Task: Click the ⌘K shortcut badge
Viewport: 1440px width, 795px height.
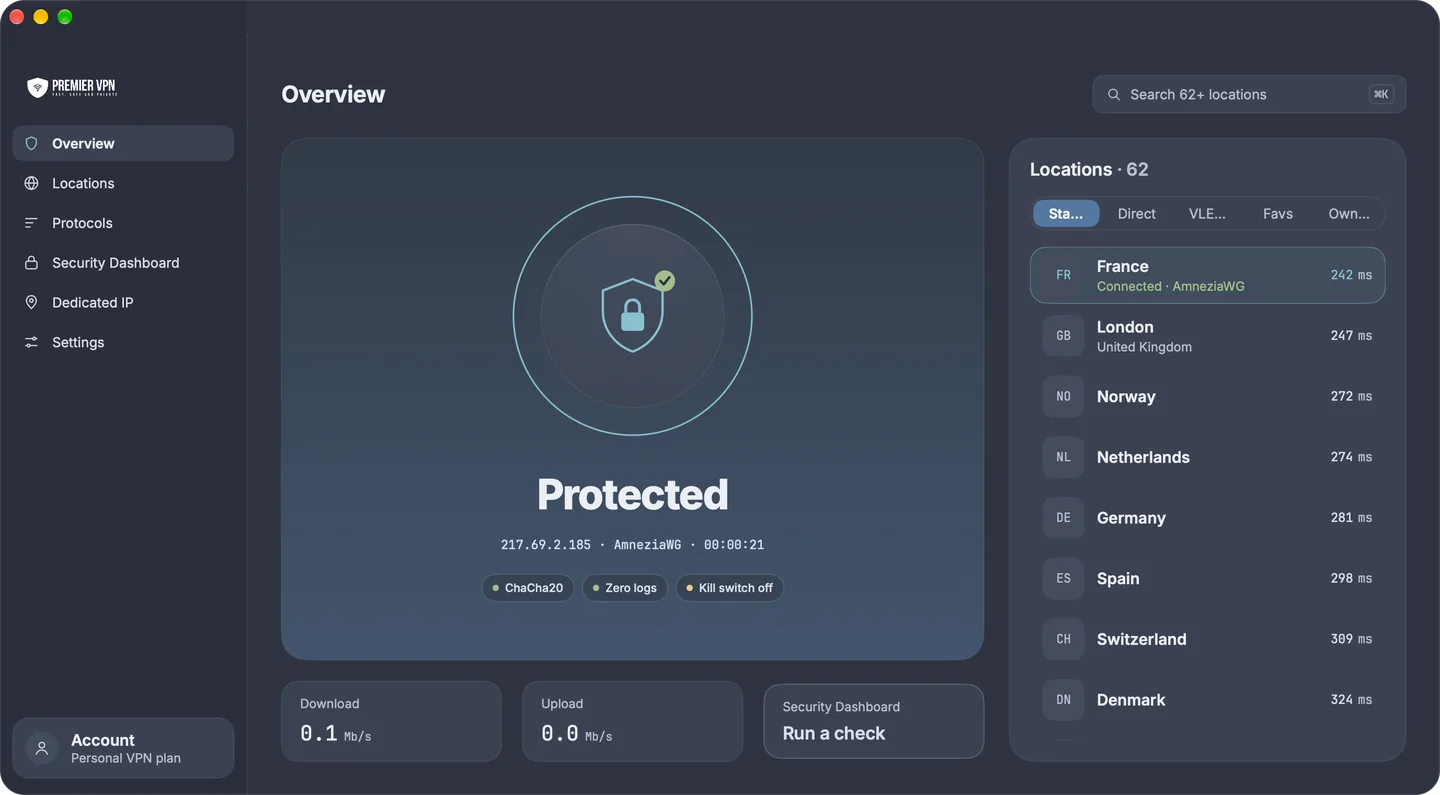Action: (1381, 95)
